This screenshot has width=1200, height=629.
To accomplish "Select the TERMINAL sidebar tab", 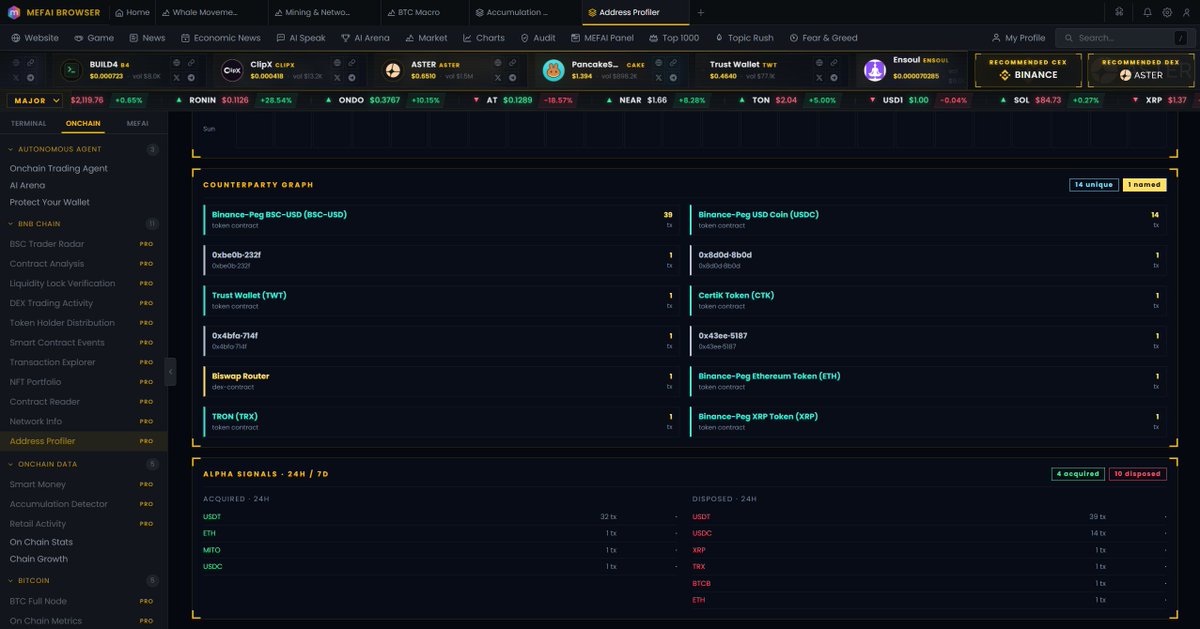I will coord(28,123).
